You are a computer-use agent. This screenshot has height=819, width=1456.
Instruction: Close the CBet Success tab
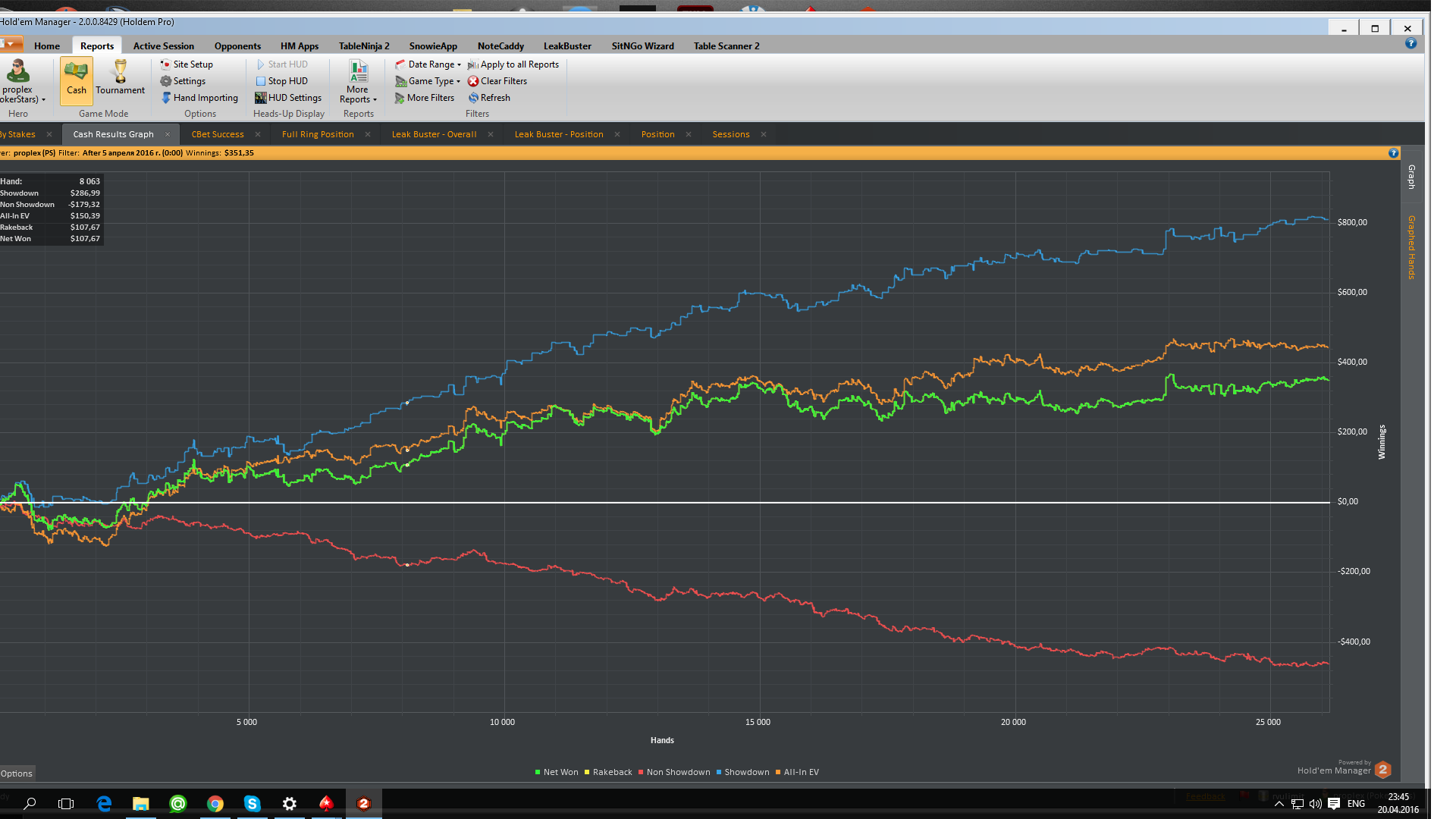coord(258,135)
